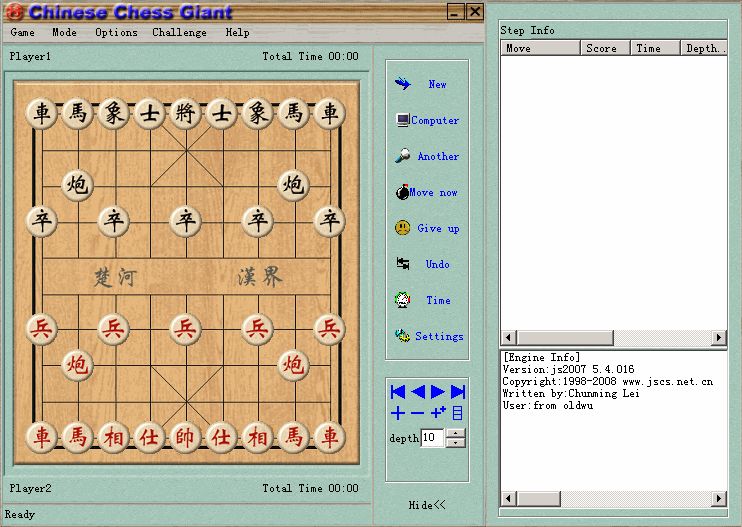Click the Another magnifier icon
Viewport: 742px width, 527px height.
403,156
